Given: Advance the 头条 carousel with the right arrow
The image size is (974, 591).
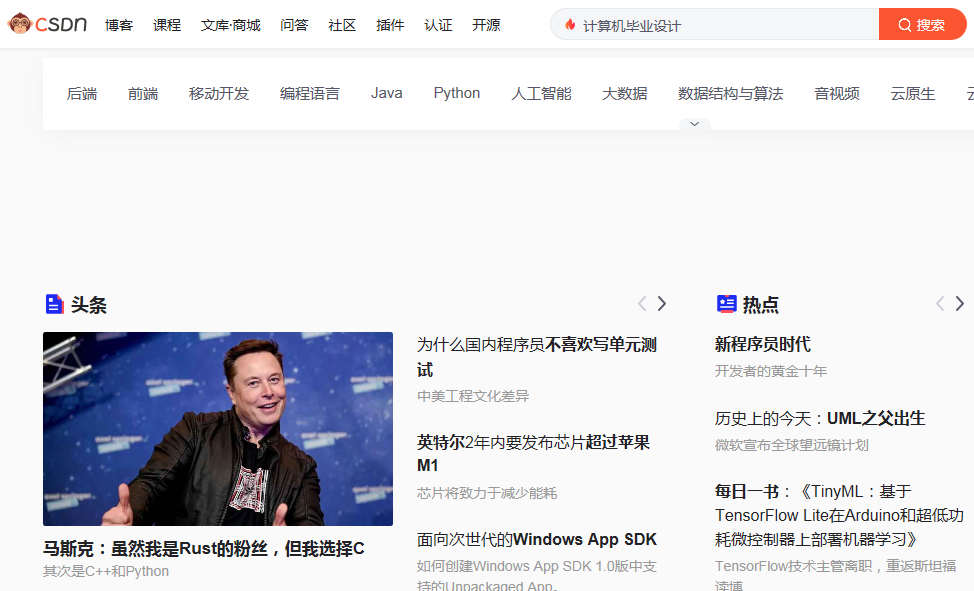Looking at the screenshot, I should point(662,303).
